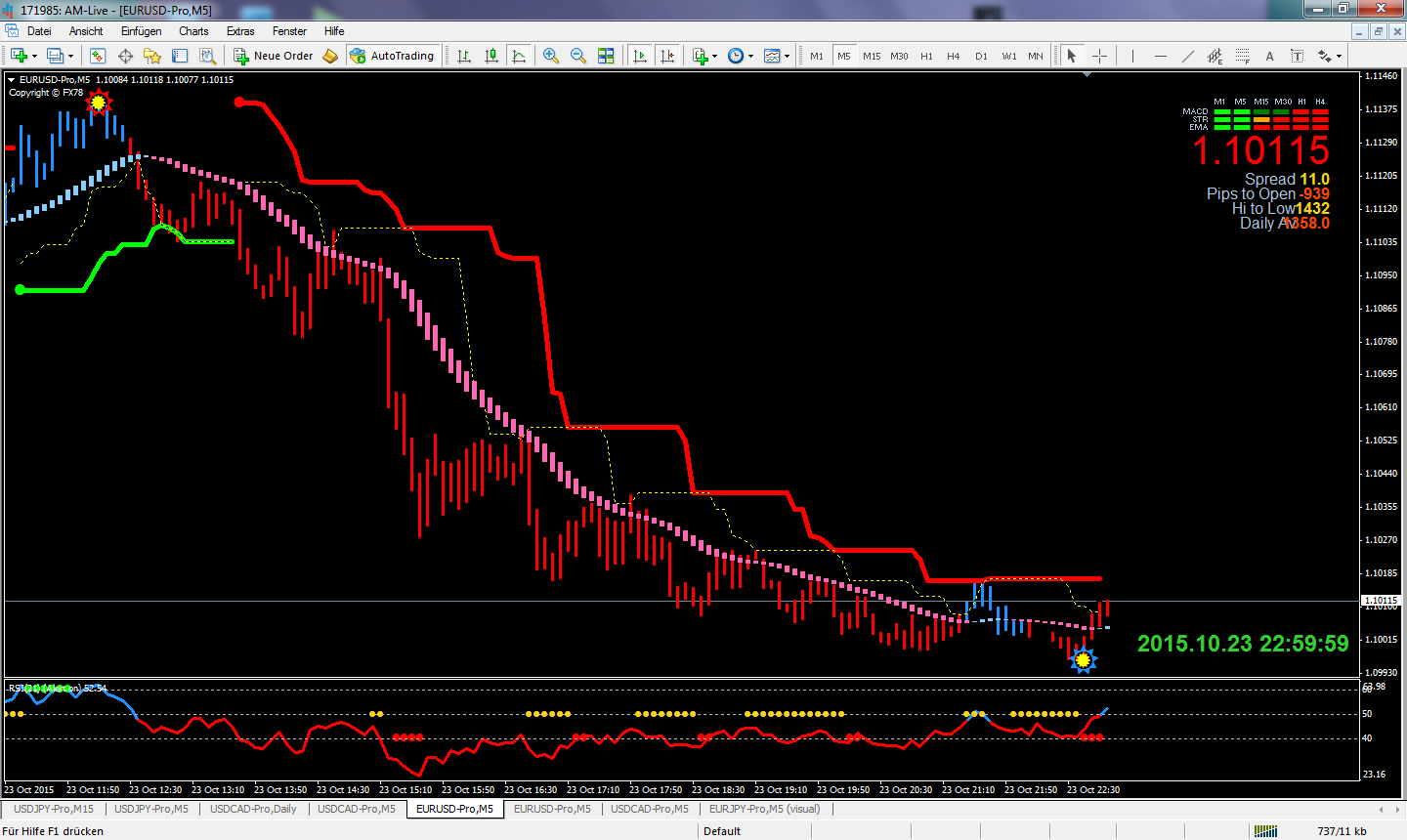The width and height of the screenshot is (1407, 840).
Task: Toggle chart shift
Action: tap(667, 56)
